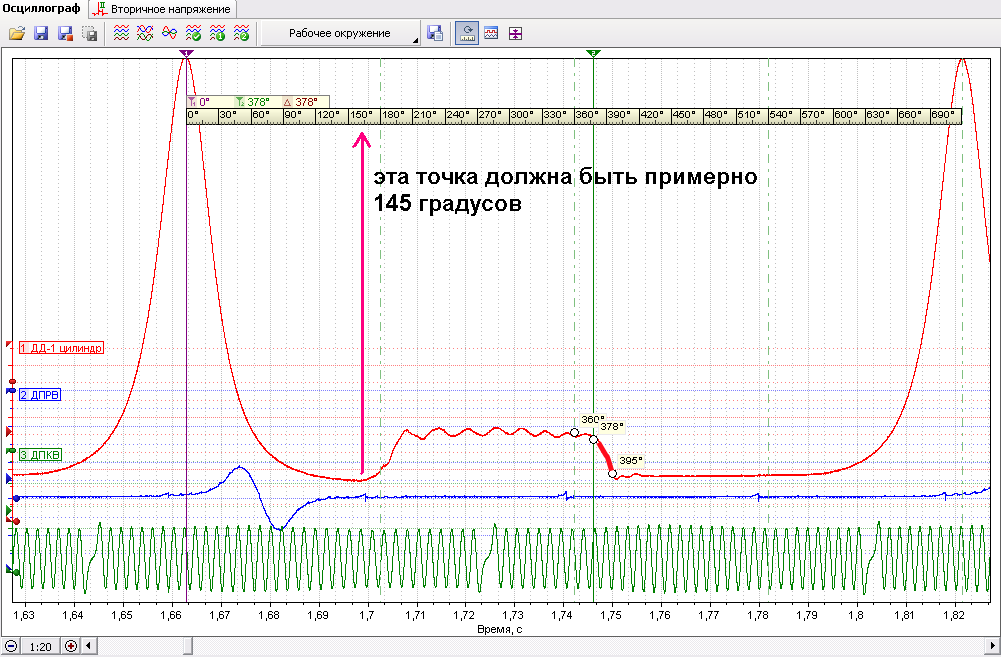This screenshot has width=1001, height=657.
Task: Click the waveforms icon with green checkmark
Action: pyautogui.click(x=193, y=33)
